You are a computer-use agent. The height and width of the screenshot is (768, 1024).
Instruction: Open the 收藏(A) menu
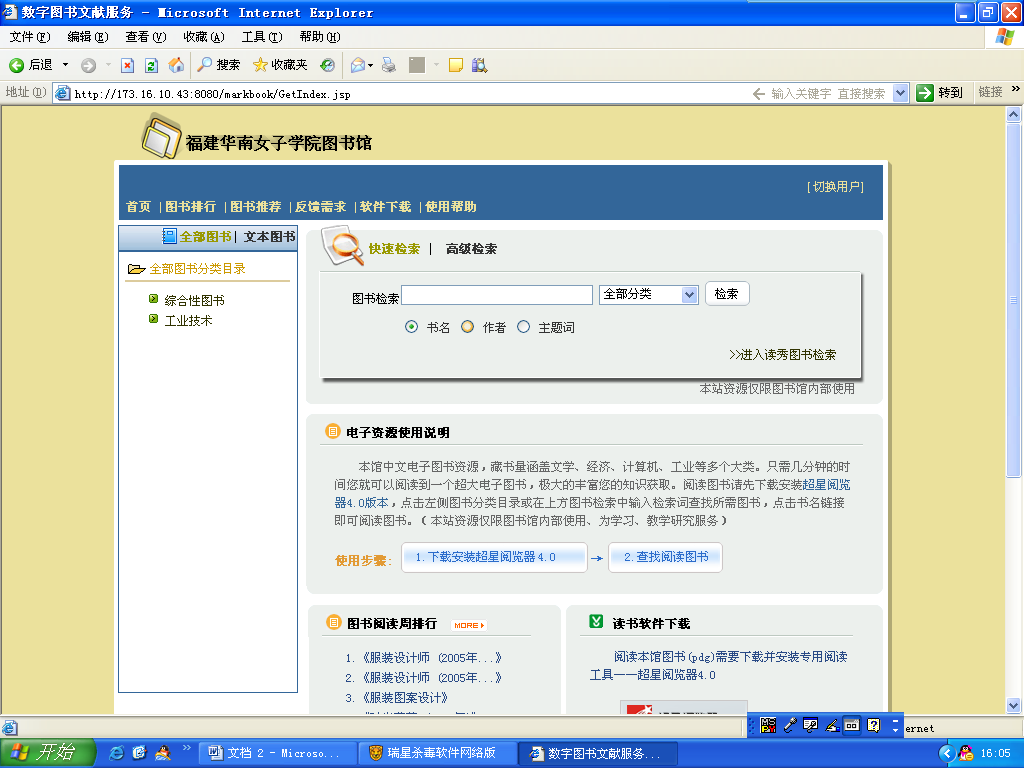click(204, 37)
